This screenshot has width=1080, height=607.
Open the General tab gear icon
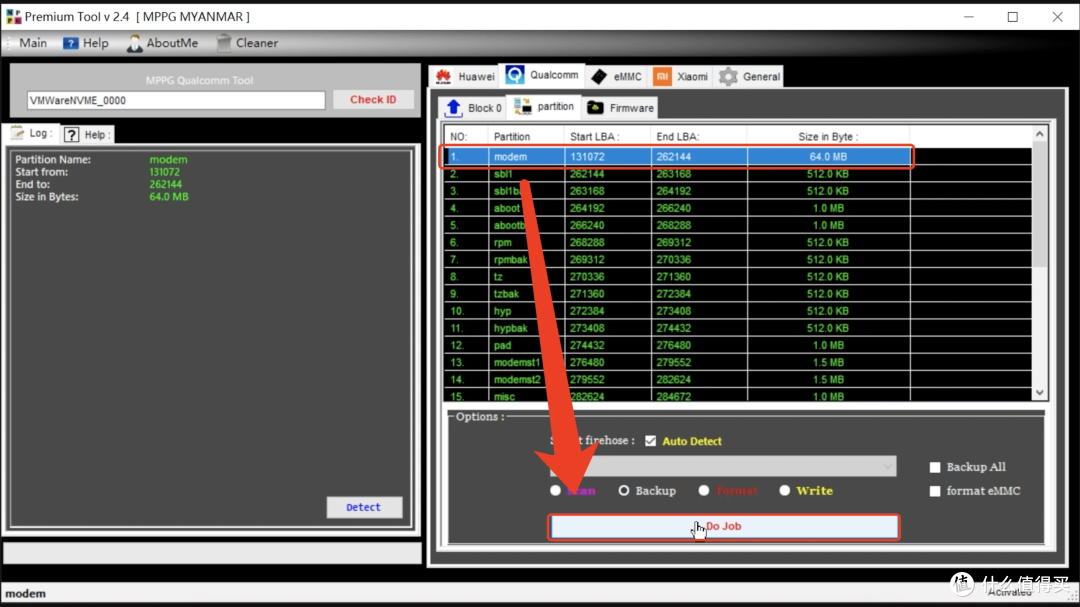point(729,76)
